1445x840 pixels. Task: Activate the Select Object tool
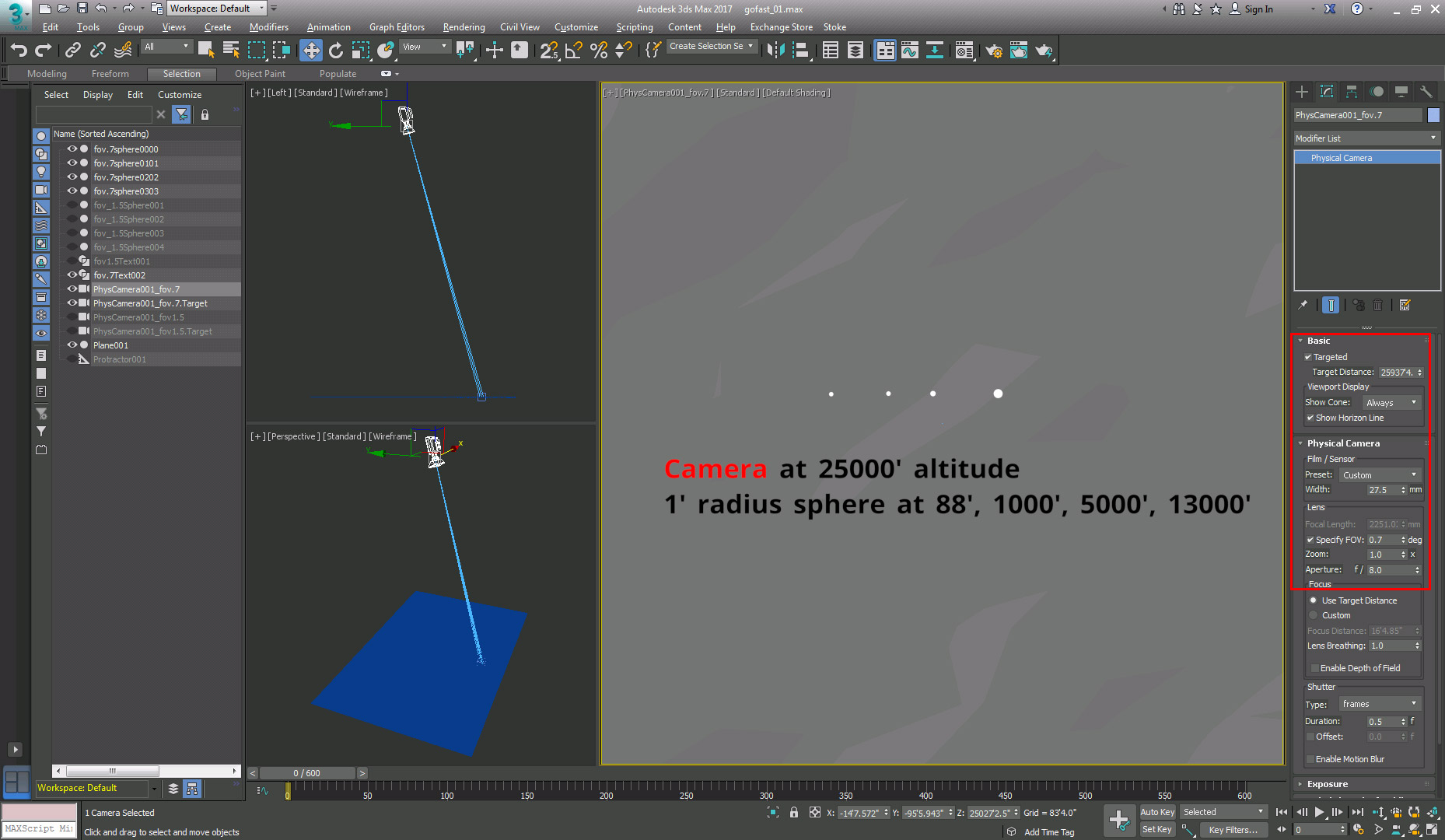coord(206,51)
